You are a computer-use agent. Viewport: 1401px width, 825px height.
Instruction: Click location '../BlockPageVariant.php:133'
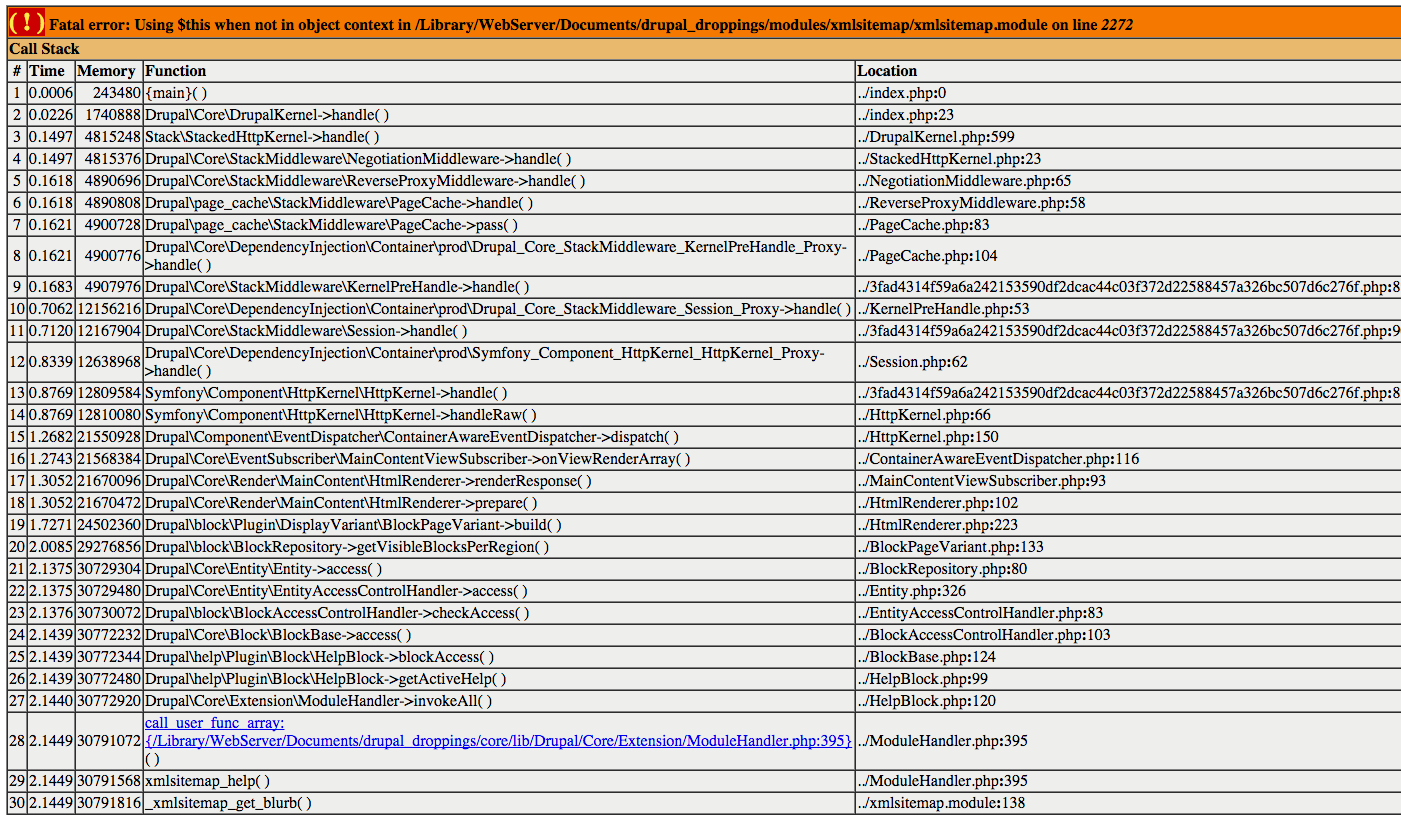[950, 547]
